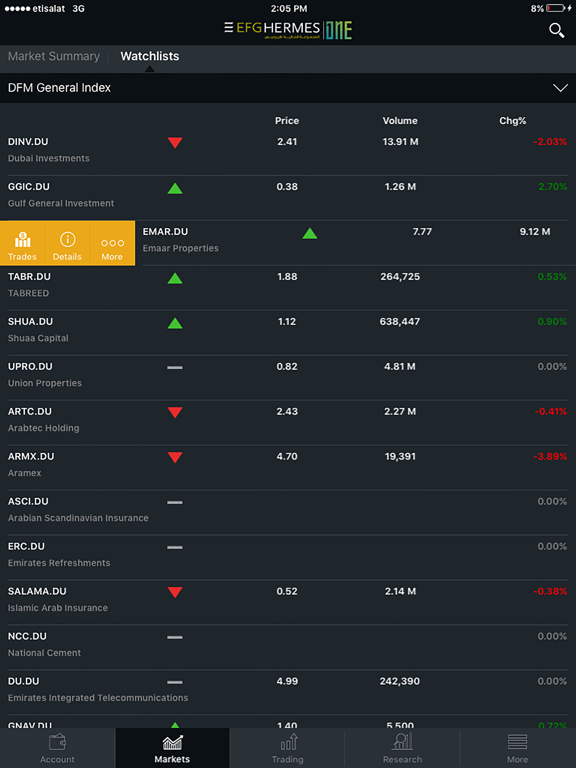Tap the battery indicator in status bar
Image resolution: width=576 pixels, height=768 pixels.
(555, 8)
